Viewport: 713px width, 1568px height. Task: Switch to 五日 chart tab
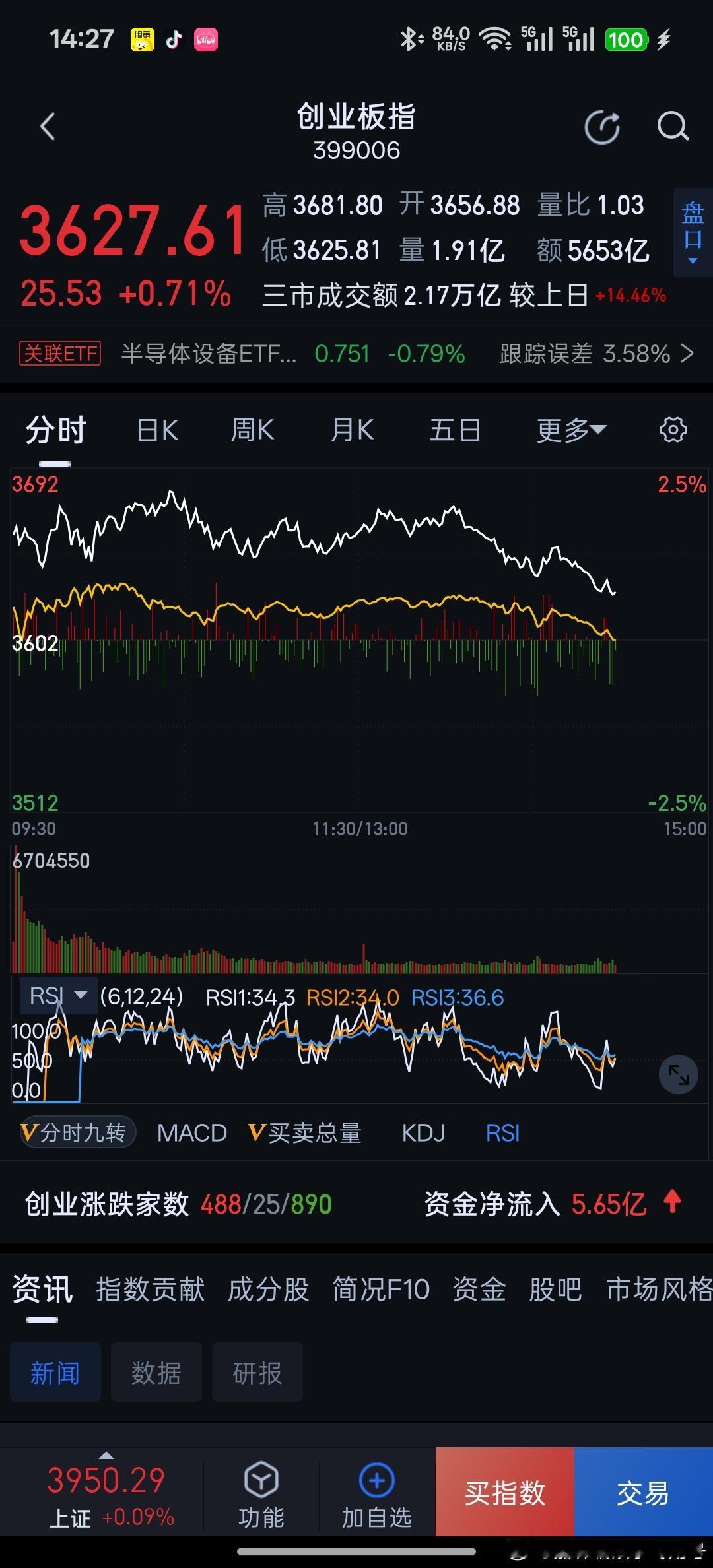pos(455,430)
